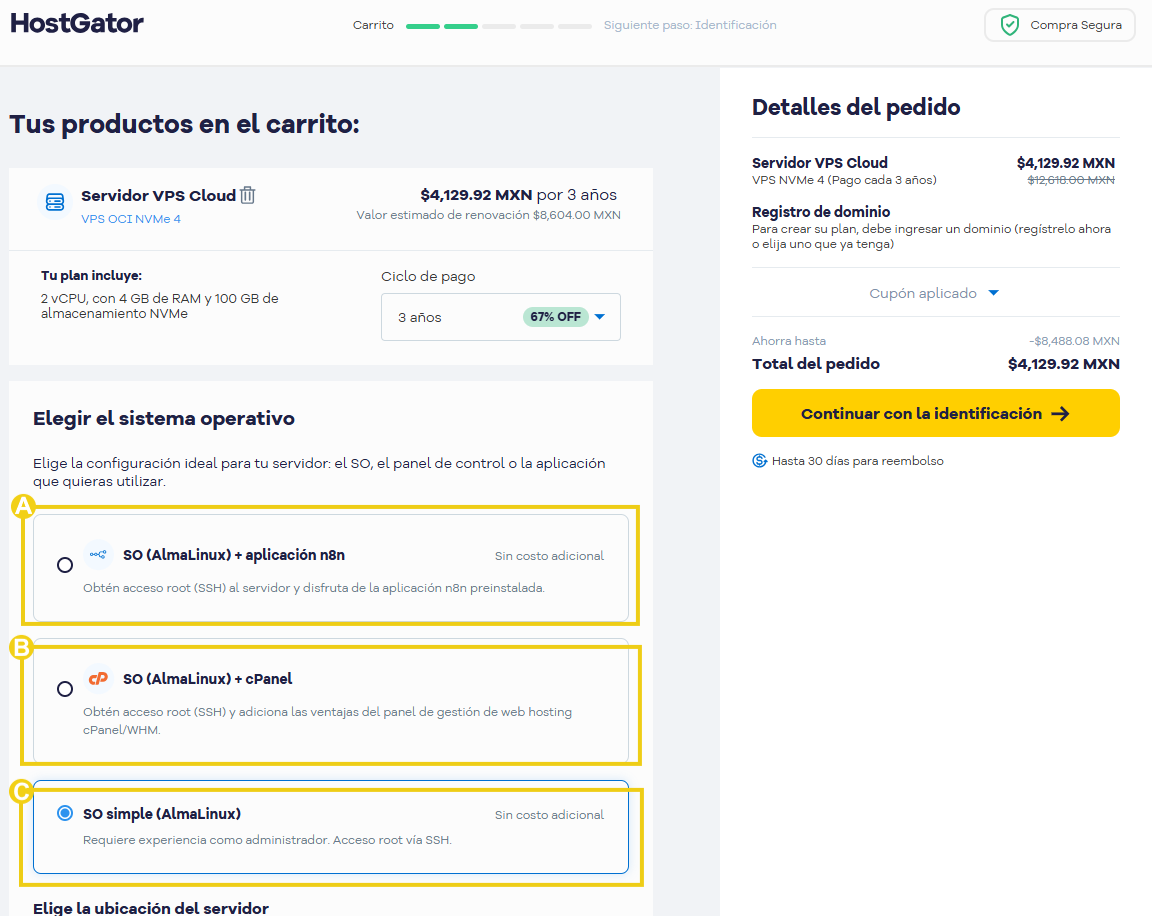Click the HostGator logo

pyautogui.click(x=76, y=23)
